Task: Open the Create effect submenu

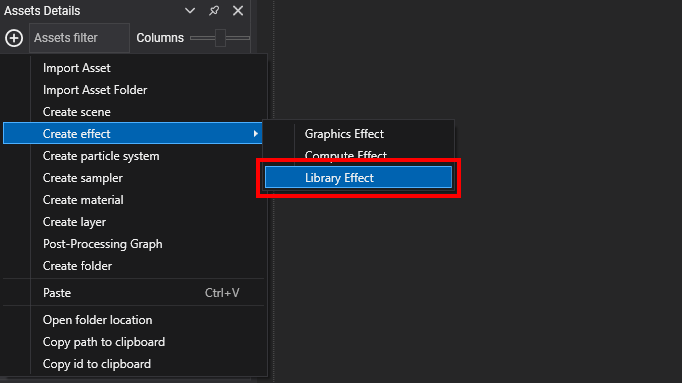Action: pos(133,133)
